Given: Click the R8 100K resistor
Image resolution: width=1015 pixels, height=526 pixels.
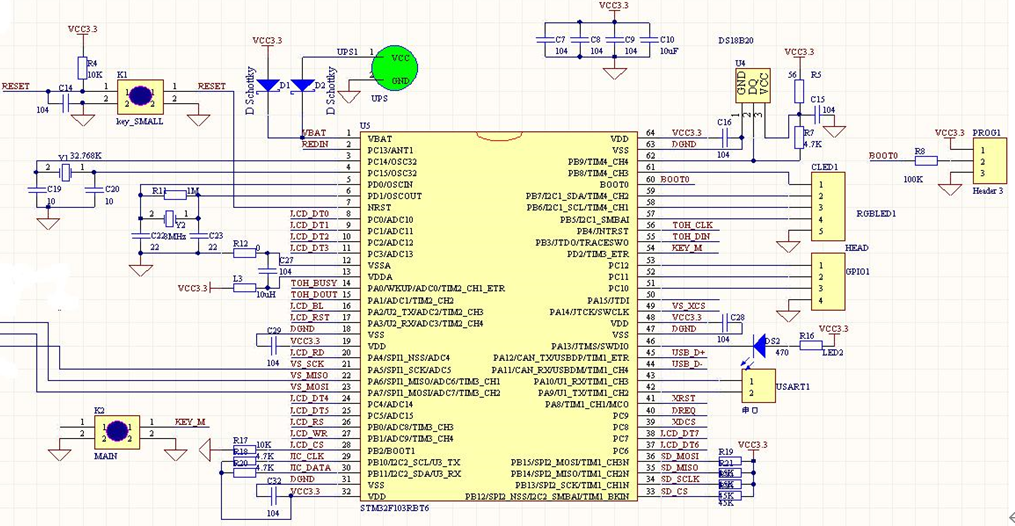Looking at the screenshot, I should coord(926,160).
